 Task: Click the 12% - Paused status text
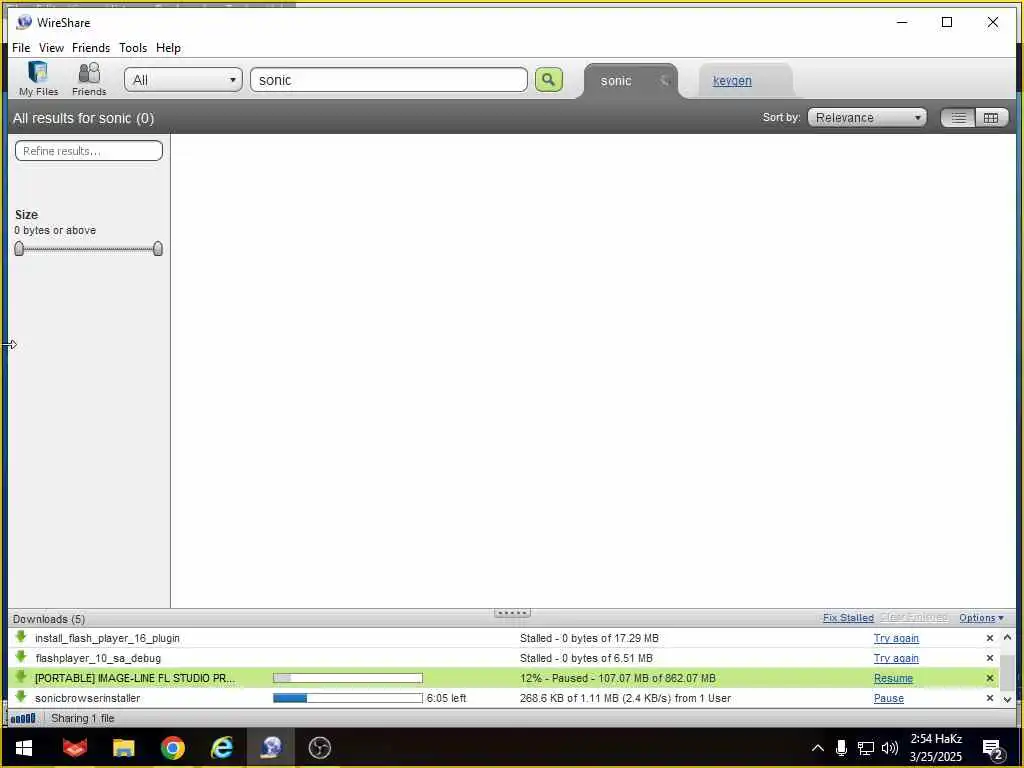point(618,679)
